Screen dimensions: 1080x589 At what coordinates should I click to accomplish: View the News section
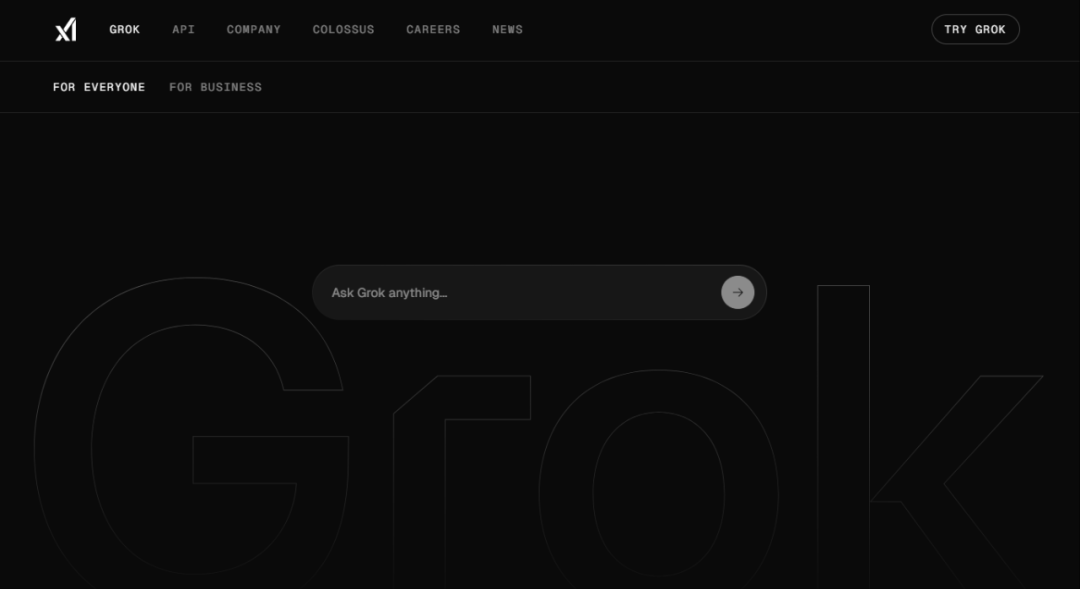coord(508,30)
